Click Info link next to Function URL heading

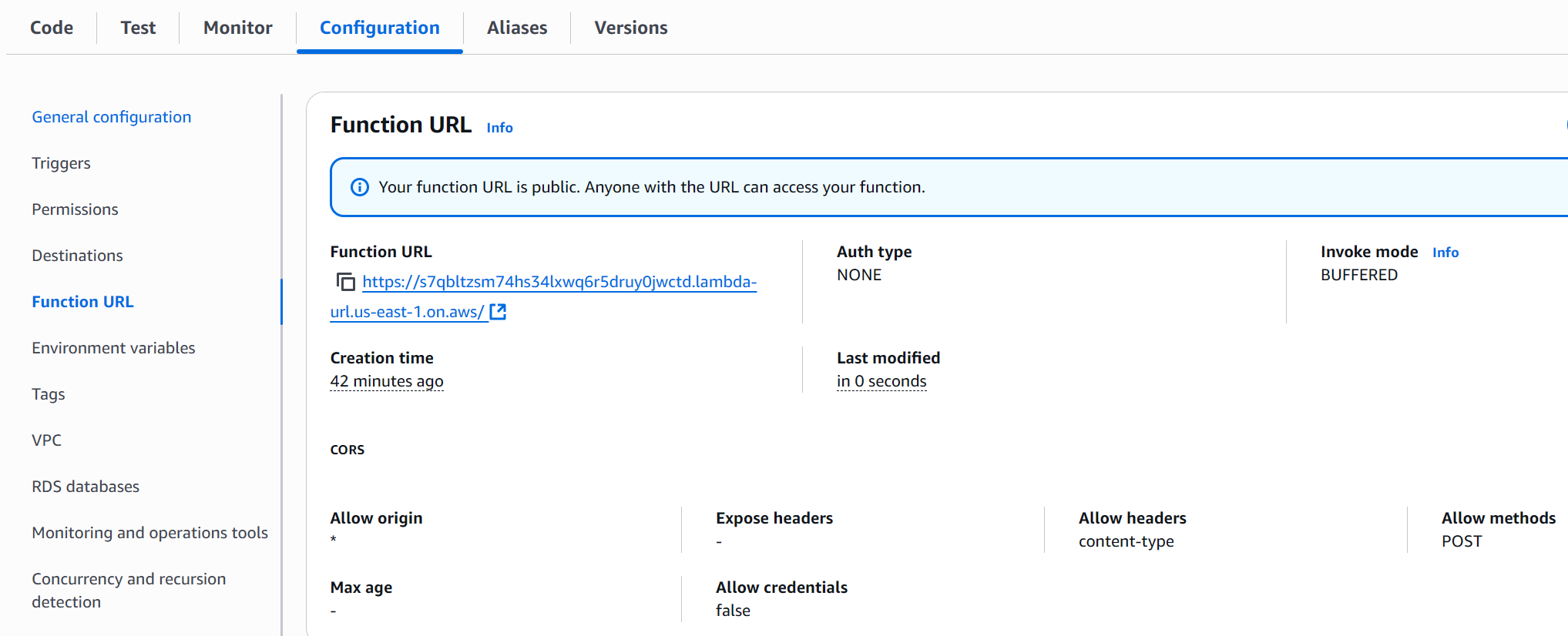499,128
